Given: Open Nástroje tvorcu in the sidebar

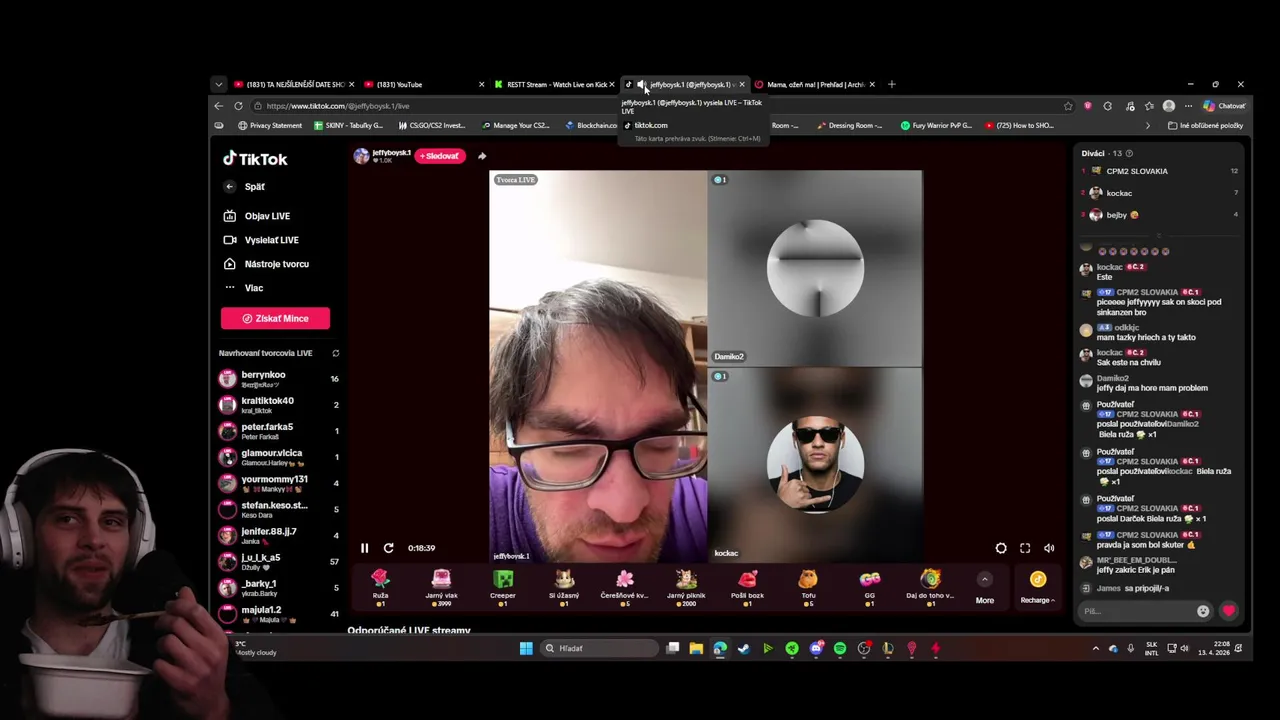Looking at the screenshot, I should pos(266,264).
